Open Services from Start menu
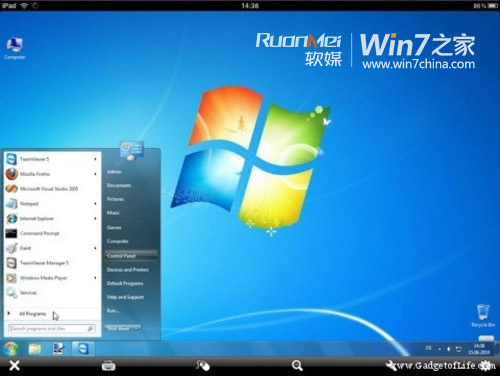Screen dimensions: 500x376 coord(52,293)
